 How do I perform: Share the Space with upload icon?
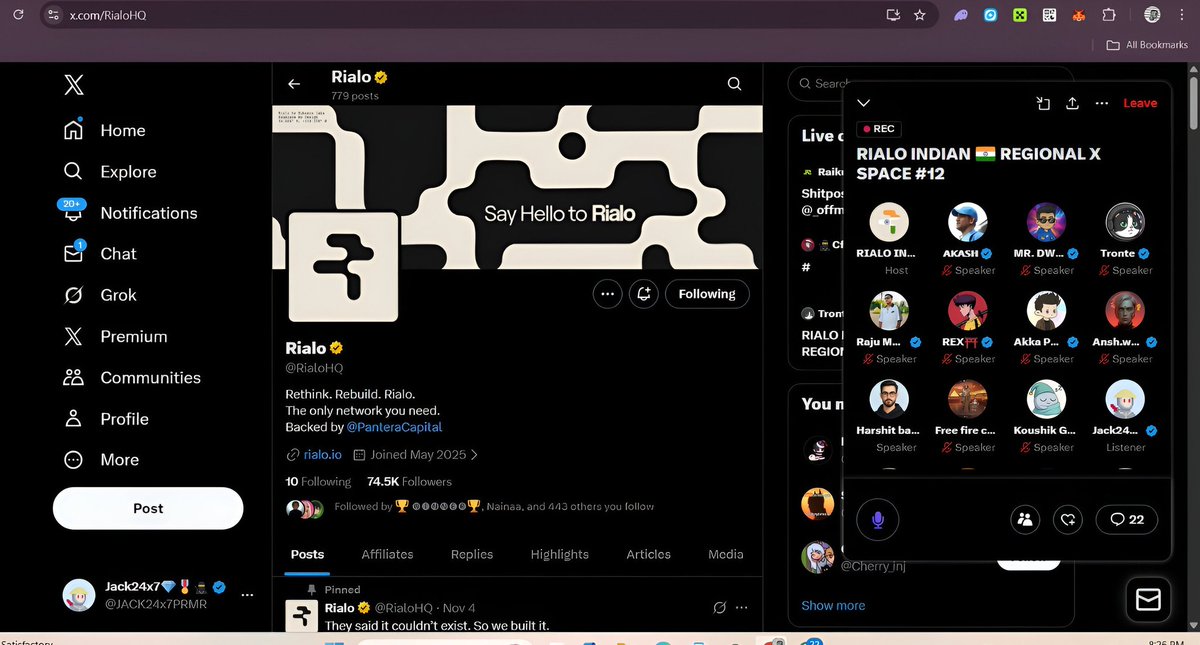tap(1072, 103)
